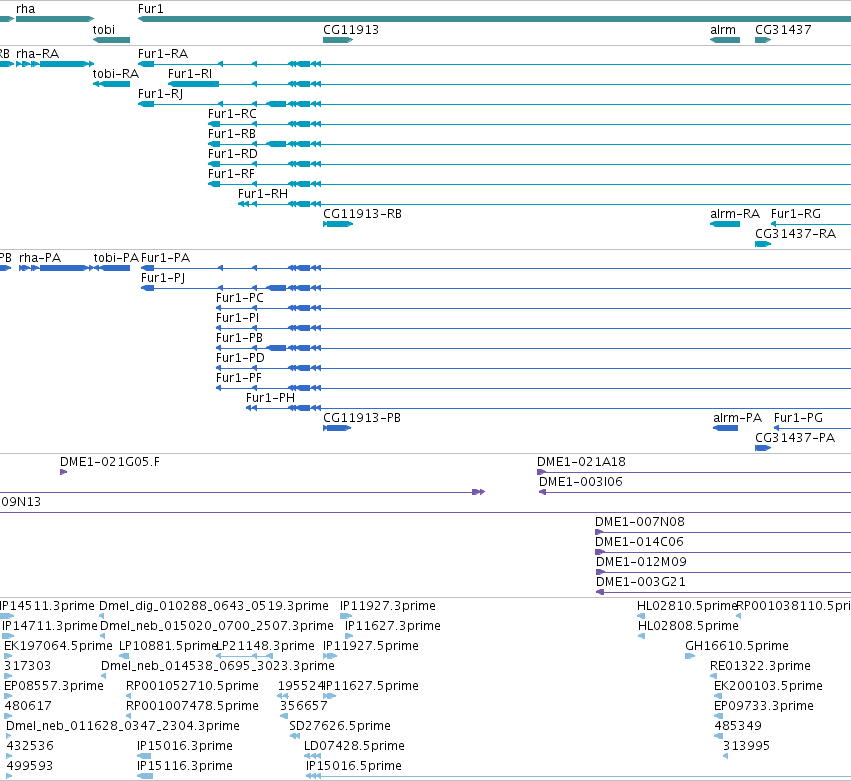The image size is (851, 781).
Task: Select the 313995 EST label
Action: [746, 746]
